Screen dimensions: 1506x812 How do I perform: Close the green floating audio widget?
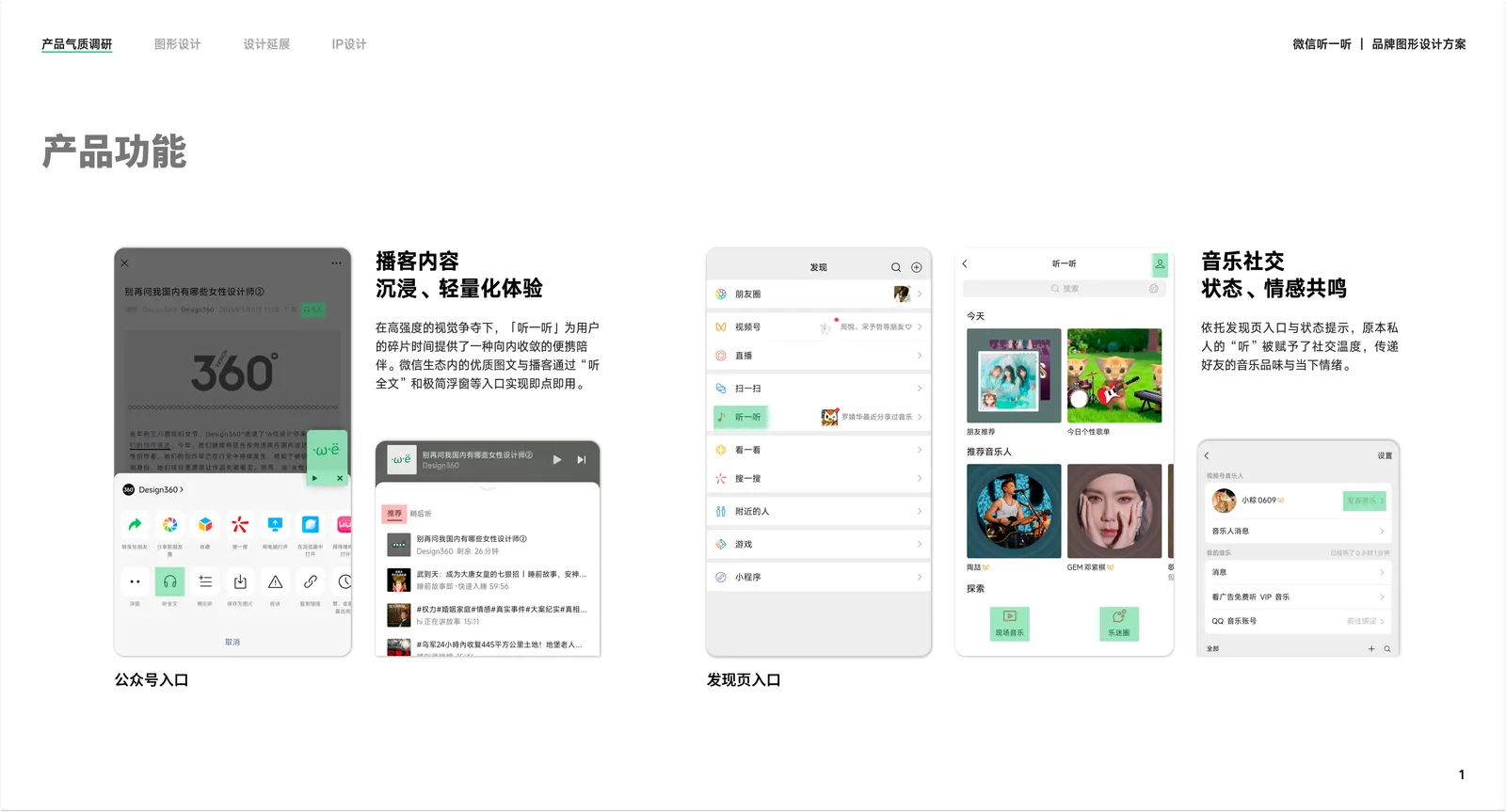[340, 478]
